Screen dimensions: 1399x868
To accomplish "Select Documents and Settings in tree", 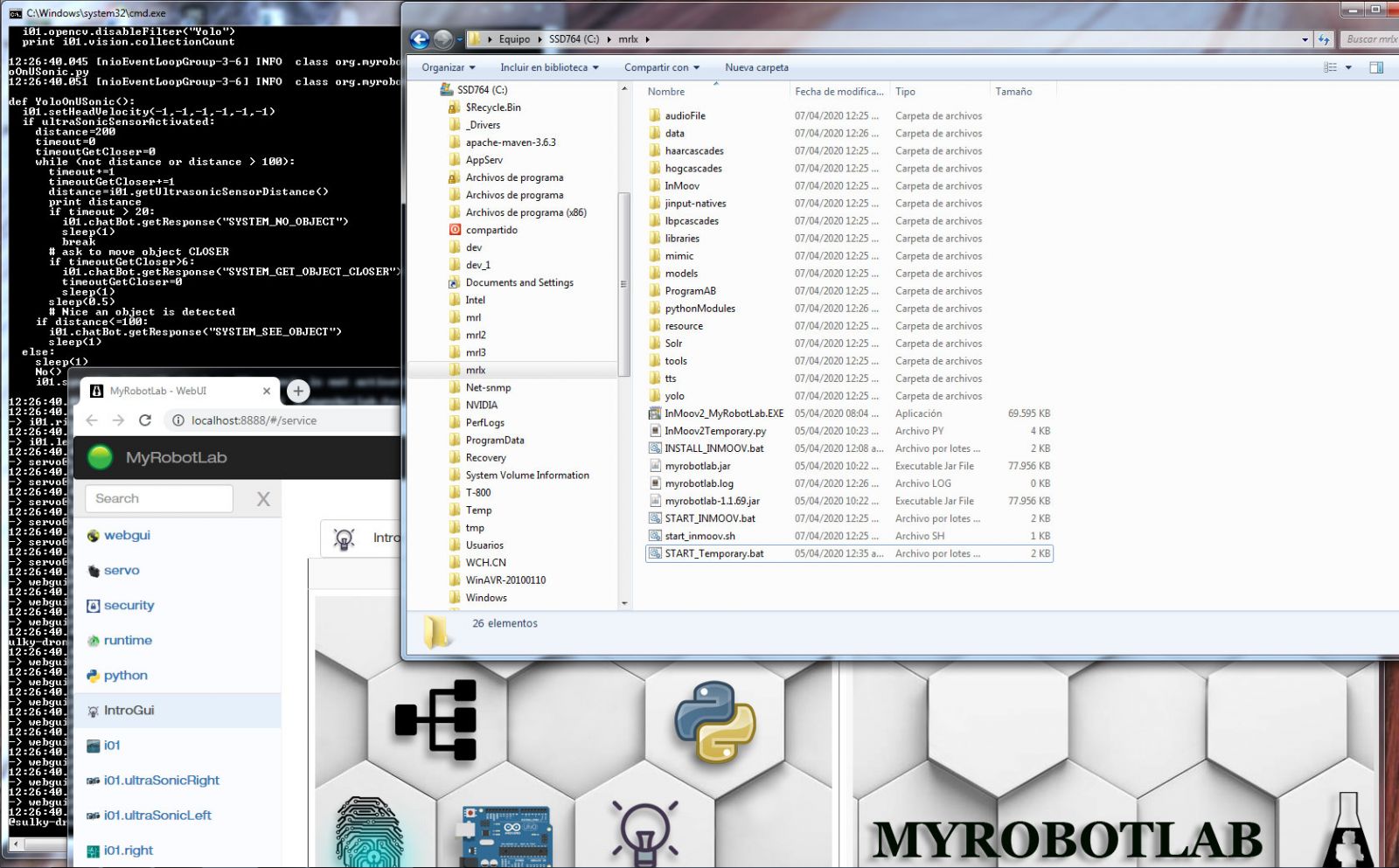I will tap(519, 282).
